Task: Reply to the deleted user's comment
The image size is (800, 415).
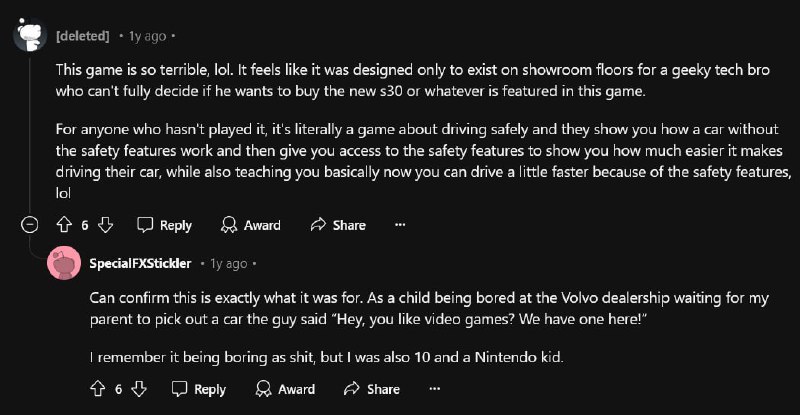Action: click(164, 225)
